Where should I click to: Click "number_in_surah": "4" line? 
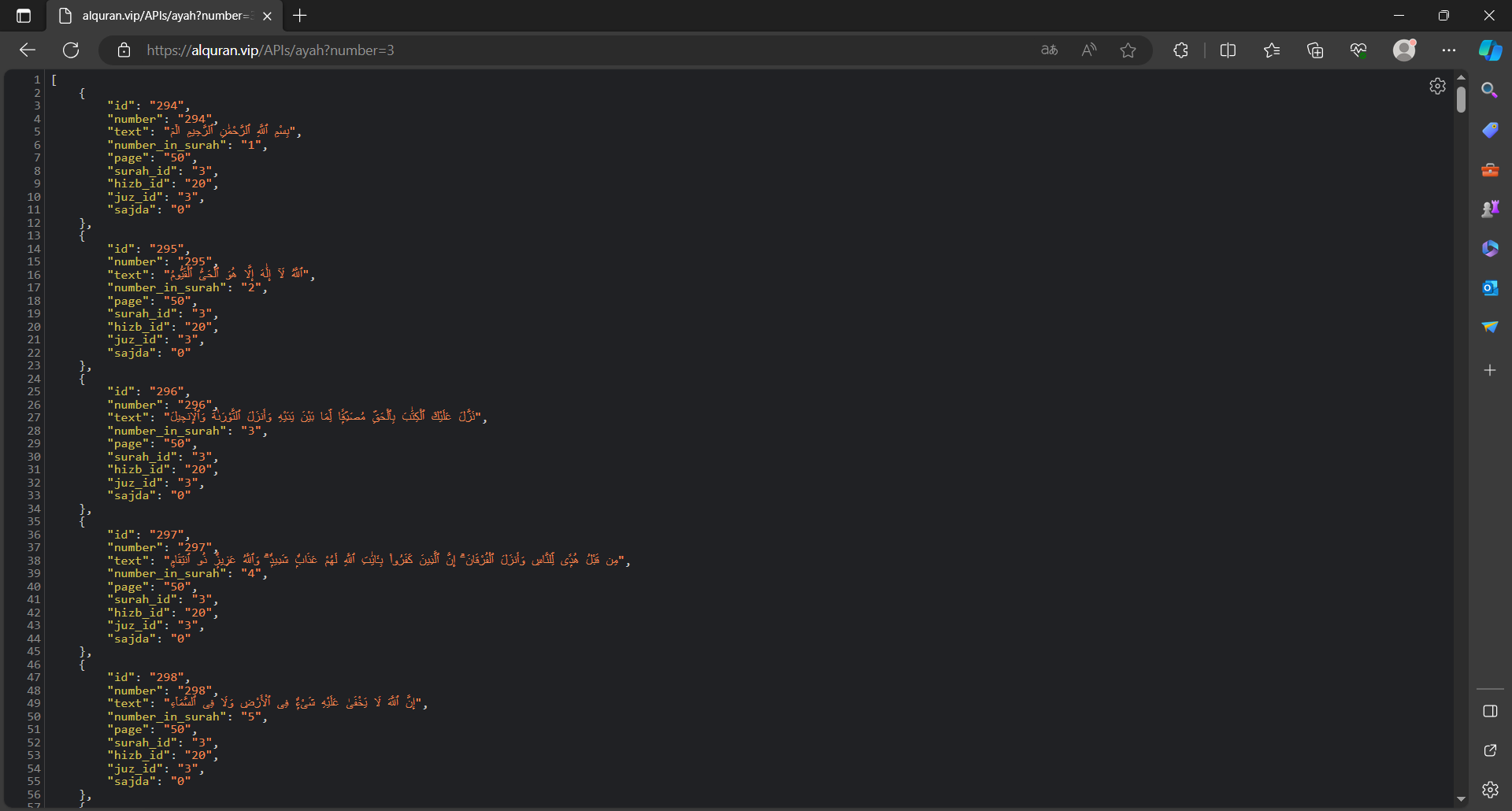(187, 574)
